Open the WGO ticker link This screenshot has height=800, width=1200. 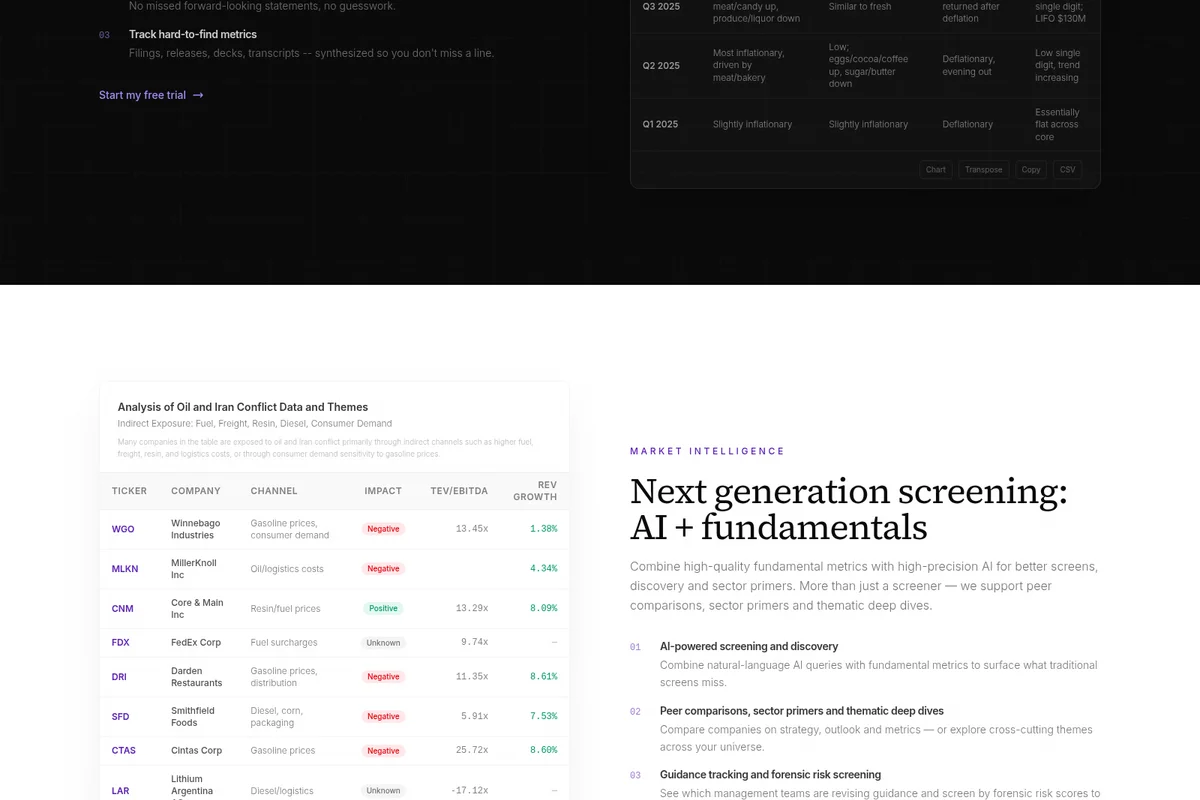pos(122,528)
